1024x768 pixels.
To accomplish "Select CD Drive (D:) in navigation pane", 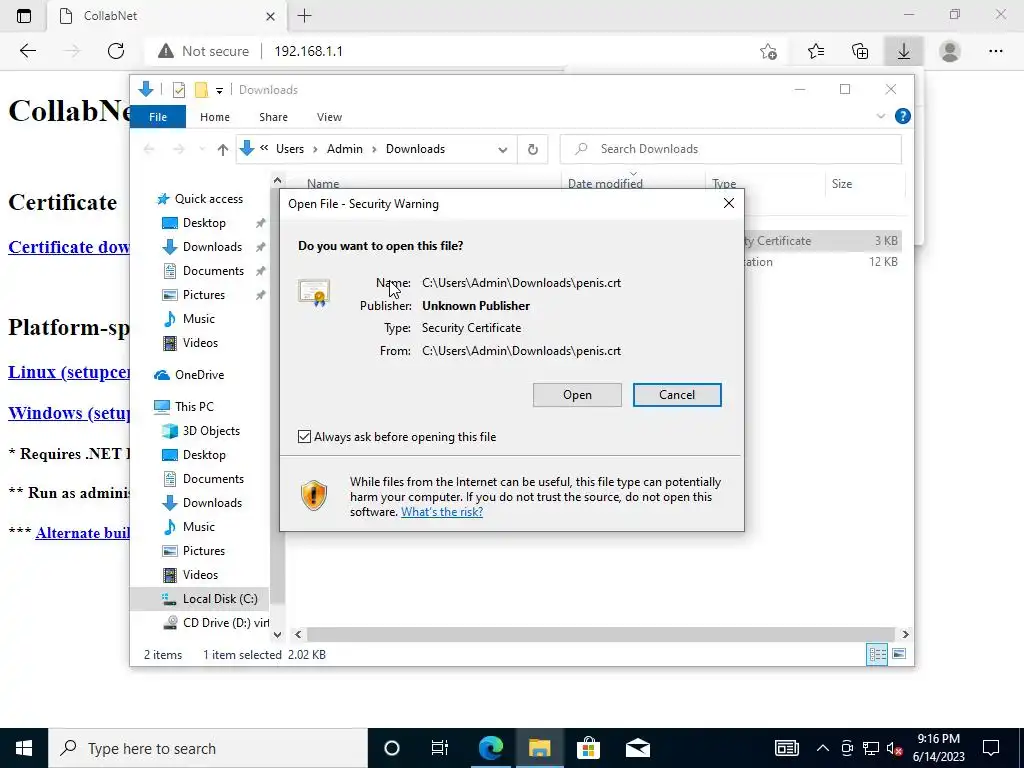I will [x=225, y=623].
